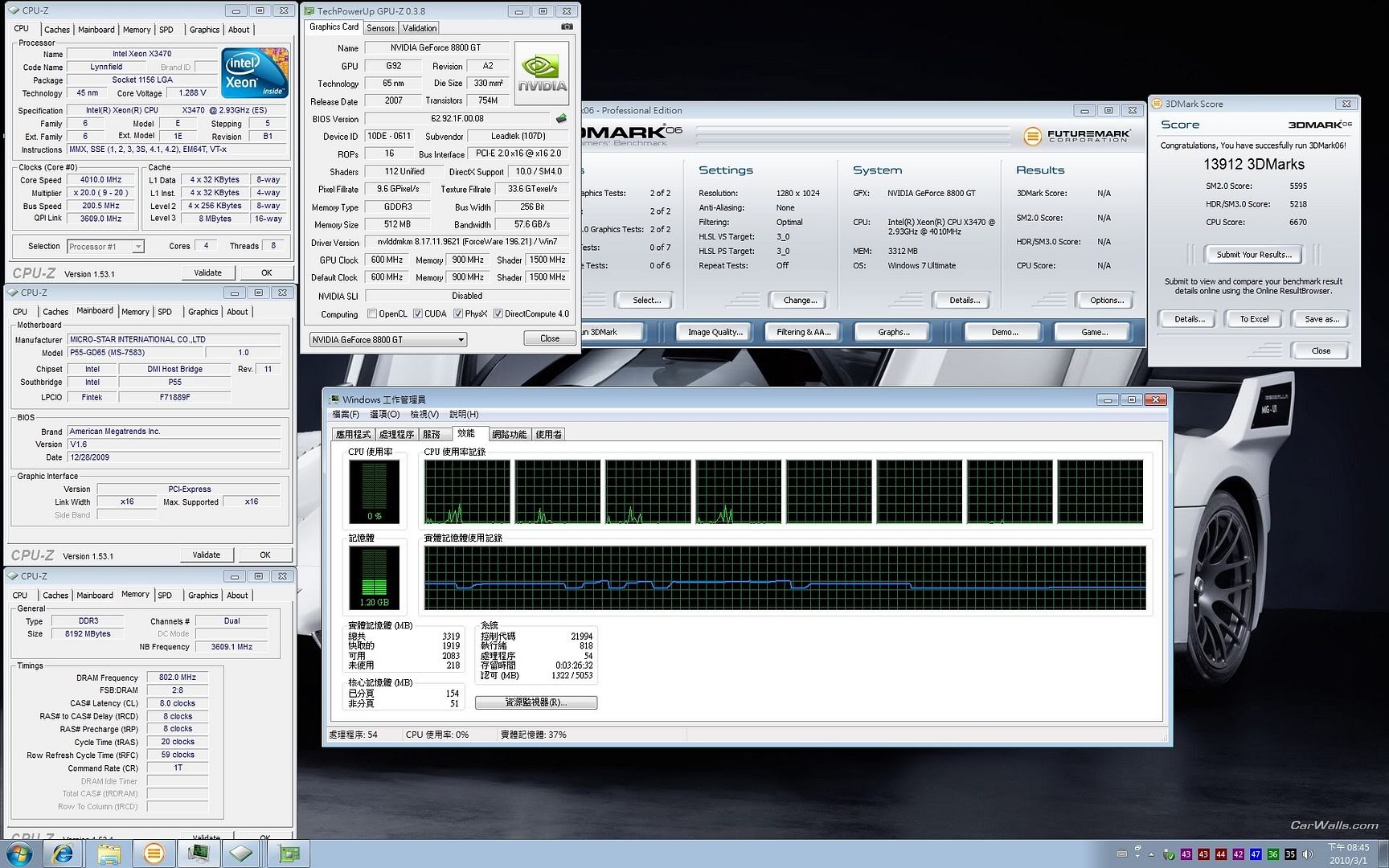
Task: Switch to 使用者 tab in Task Manager
Action: pyautogui.click(x=549, y=435)
